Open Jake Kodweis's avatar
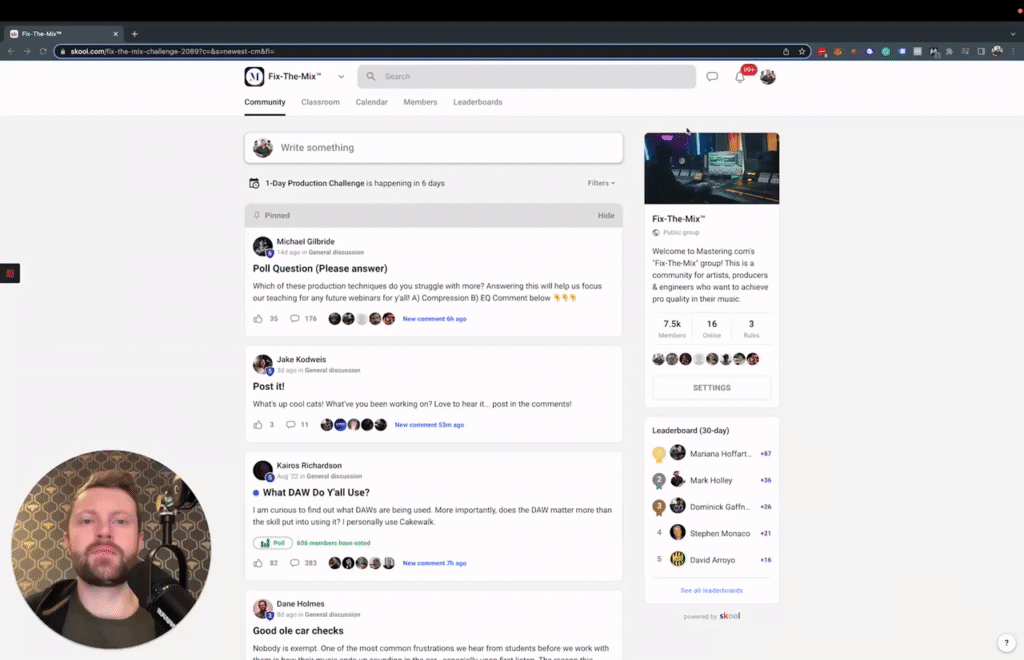Viewport: 1024px width, 660px height. (x=263, y=364)
